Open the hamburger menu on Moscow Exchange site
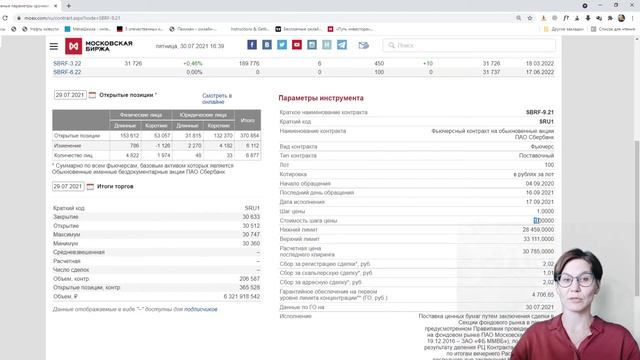The width and height of the screenshot is (640, 360). (x=54, y=46)
